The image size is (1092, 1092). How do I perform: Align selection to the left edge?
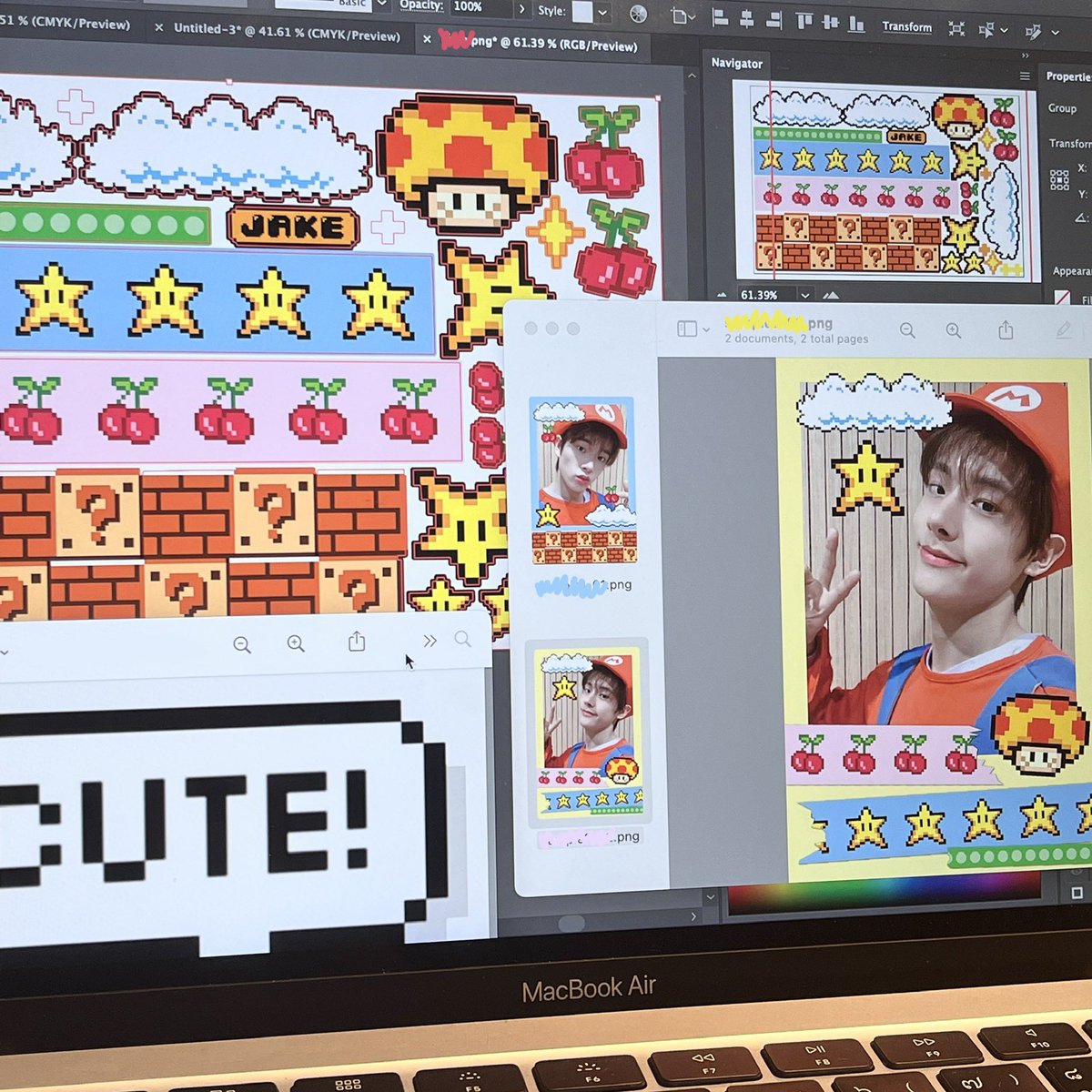(x=720, y=17)
